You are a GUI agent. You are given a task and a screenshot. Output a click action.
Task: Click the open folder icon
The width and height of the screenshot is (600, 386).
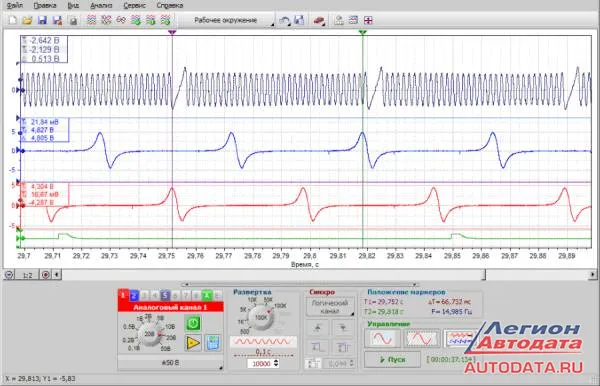tap(27, 20)
